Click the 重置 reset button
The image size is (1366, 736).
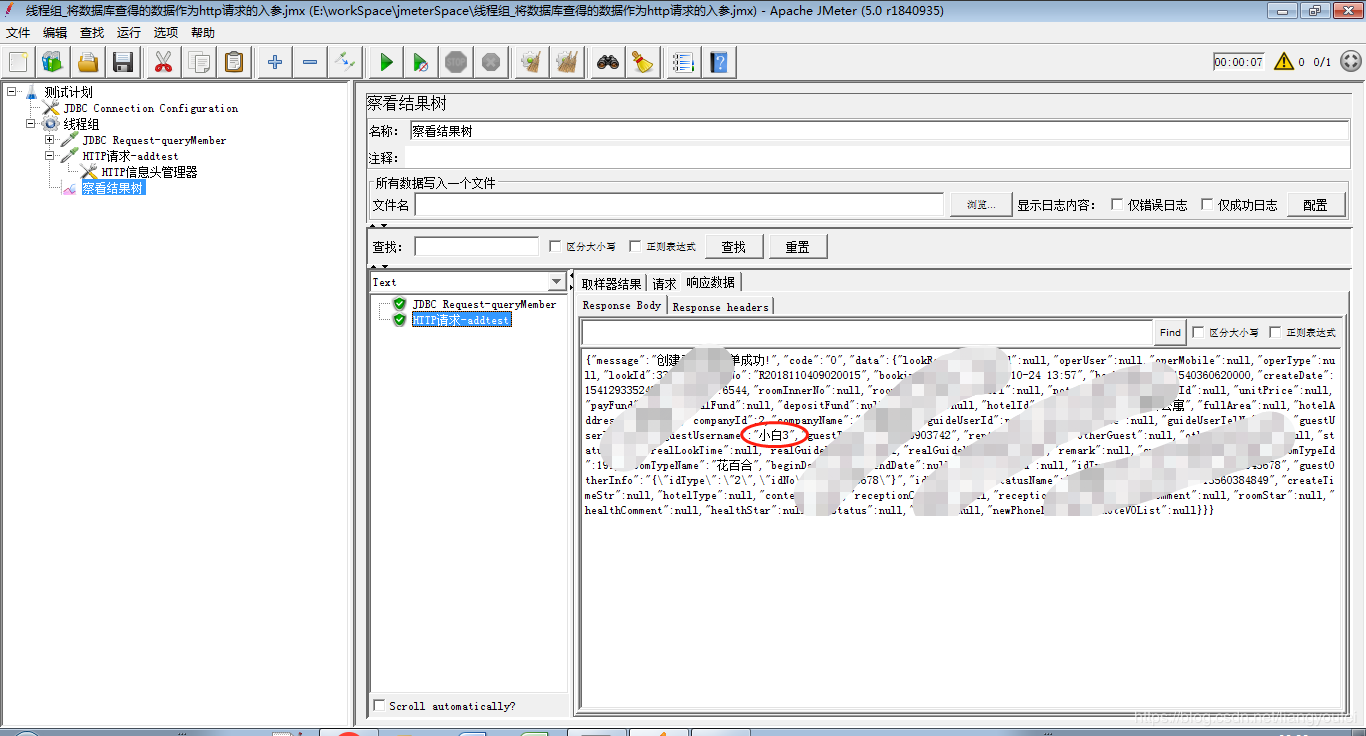[x=797, y=246]
